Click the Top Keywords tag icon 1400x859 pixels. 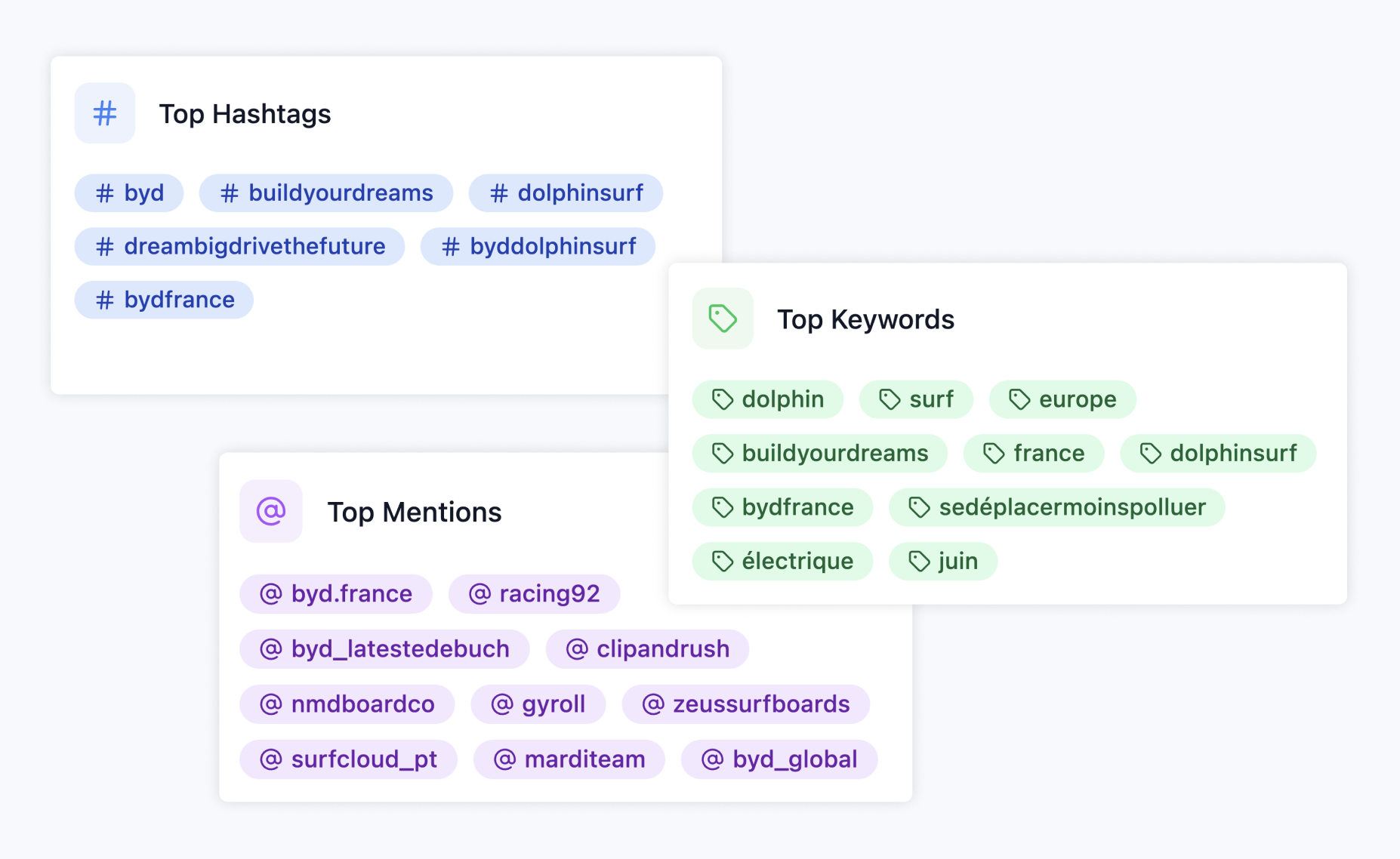tap(723, 319)
